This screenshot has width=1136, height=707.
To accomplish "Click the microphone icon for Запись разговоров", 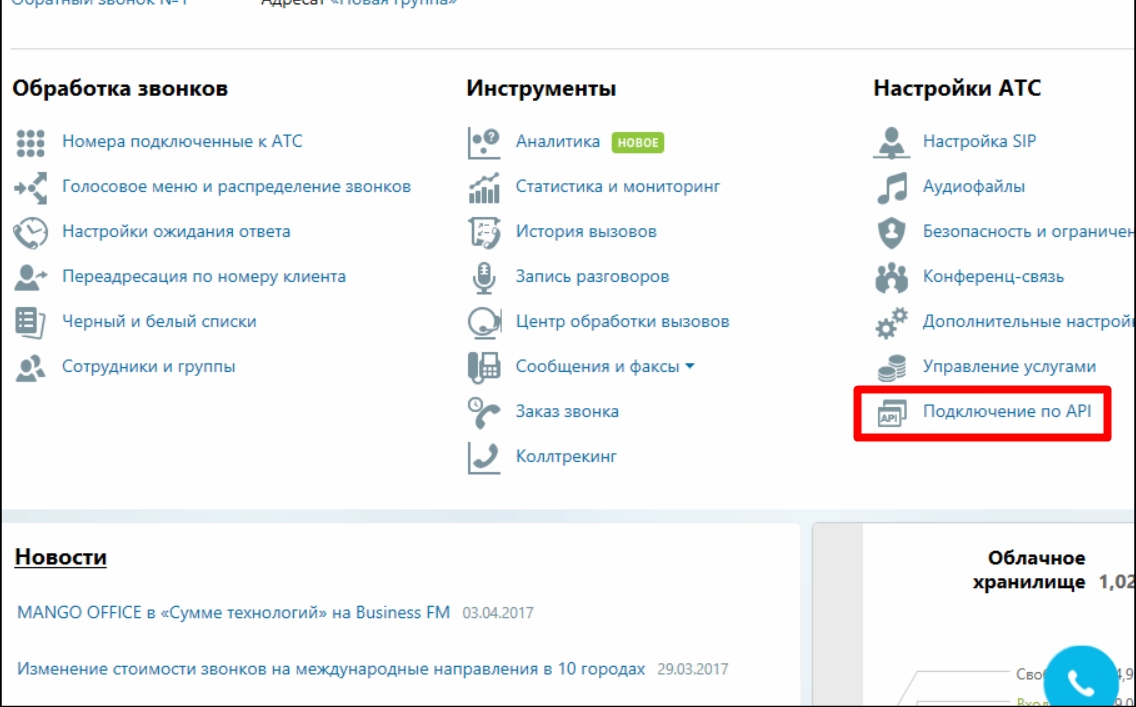I will (484, 278).
